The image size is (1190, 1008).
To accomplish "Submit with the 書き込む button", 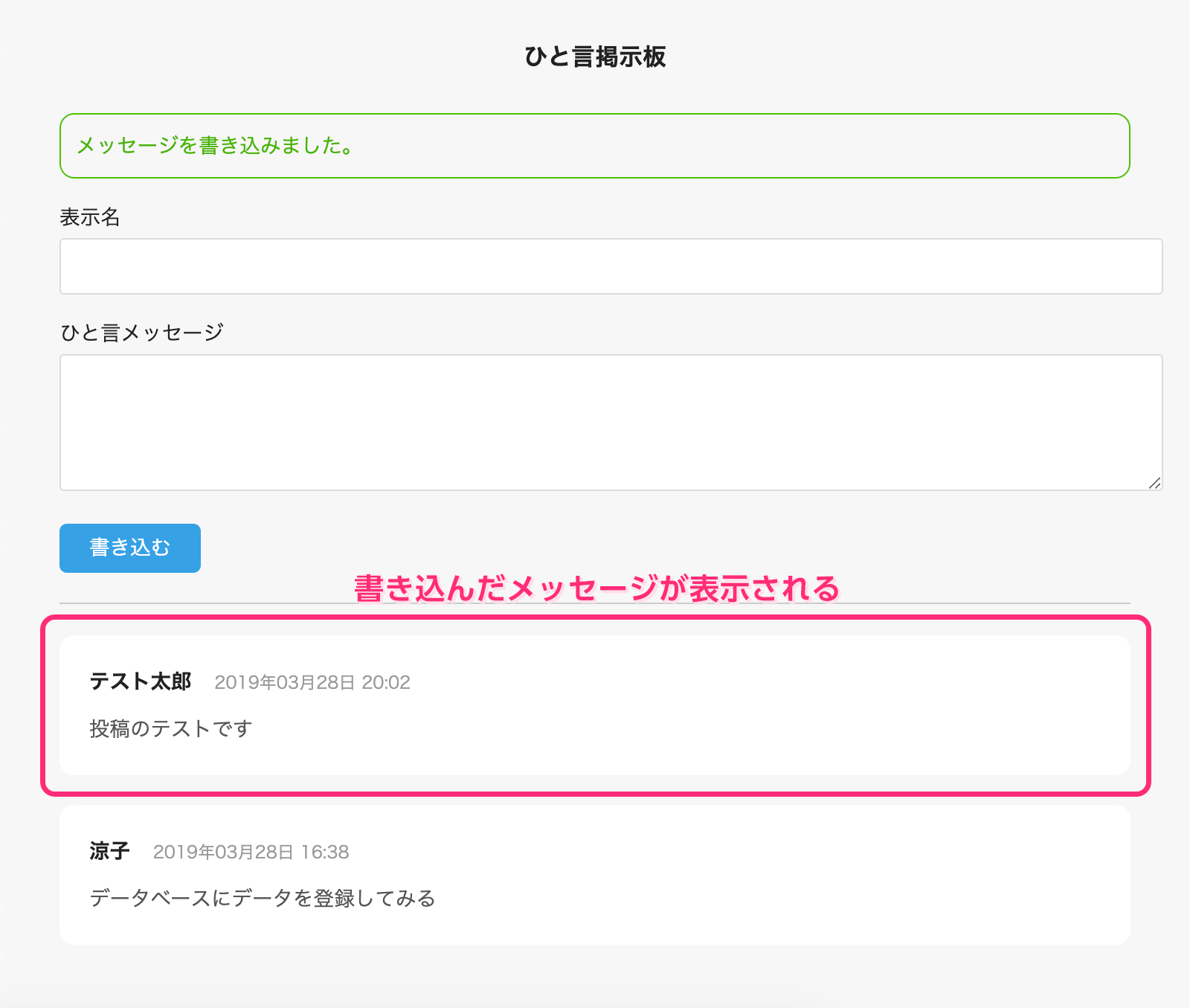I will pyautogui.click(x=130, y=548).
